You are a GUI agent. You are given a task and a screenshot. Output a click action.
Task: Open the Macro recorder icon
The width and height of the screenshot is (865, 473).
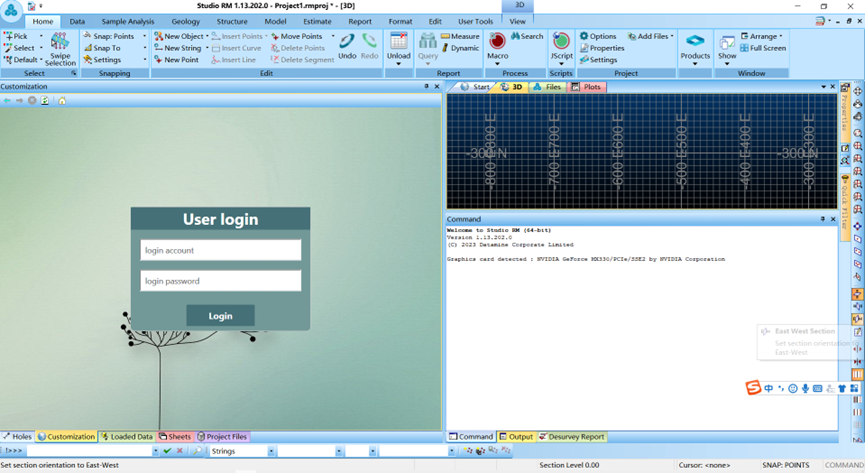tap(497, 46)
